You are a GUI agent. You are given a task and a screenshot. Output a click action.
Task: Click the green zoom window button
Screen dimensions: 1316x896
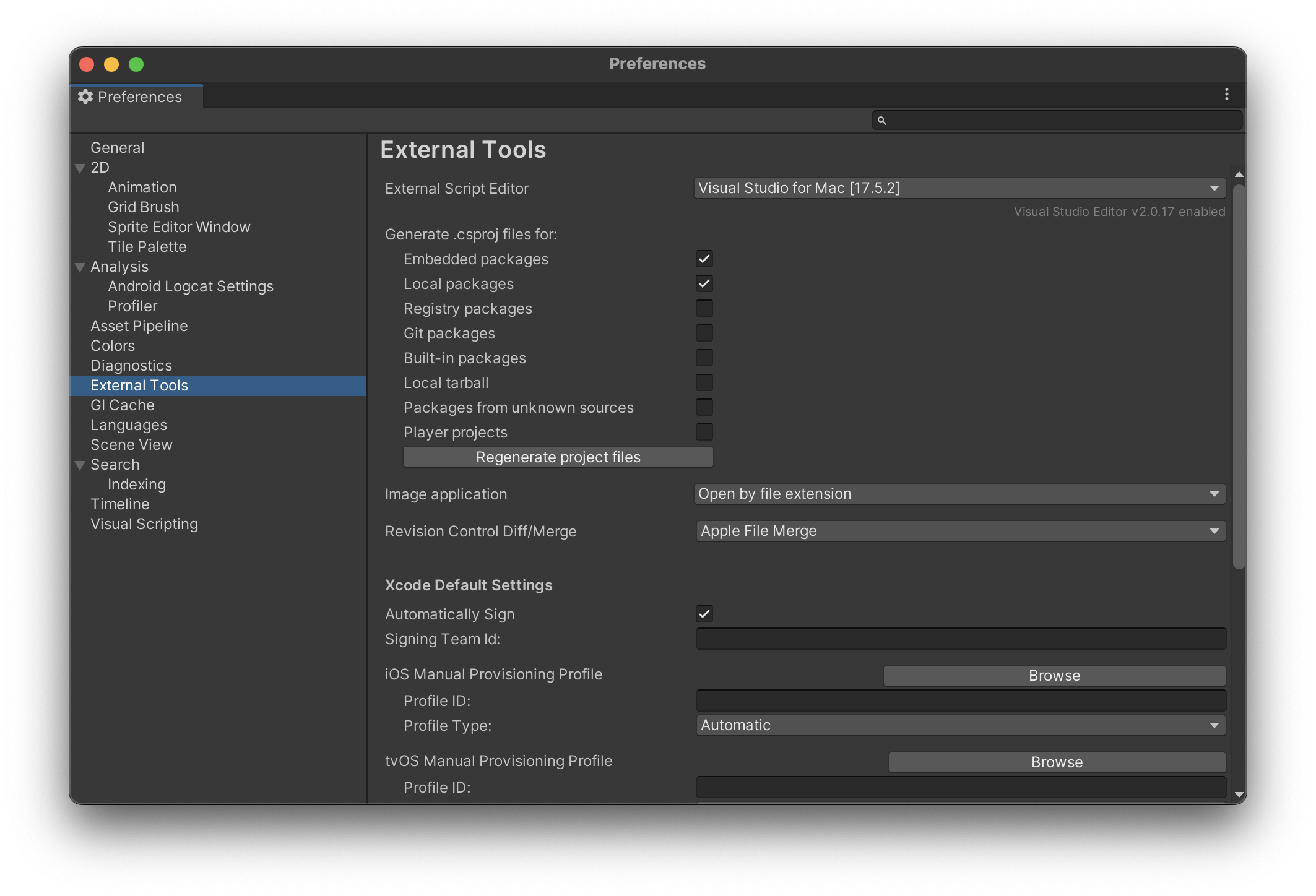pos(136,64)
